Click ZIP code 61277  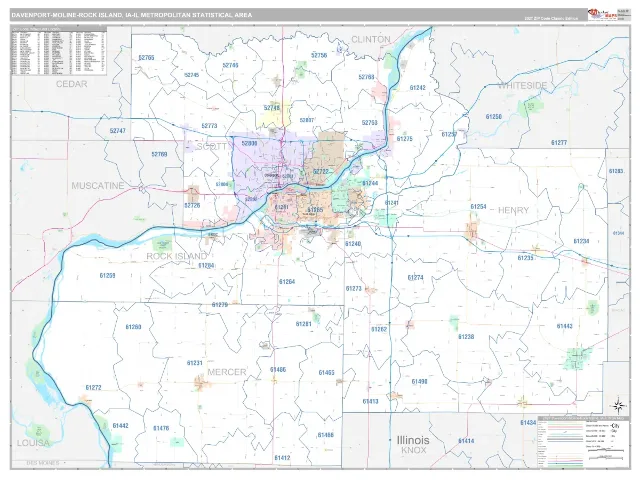559,143
